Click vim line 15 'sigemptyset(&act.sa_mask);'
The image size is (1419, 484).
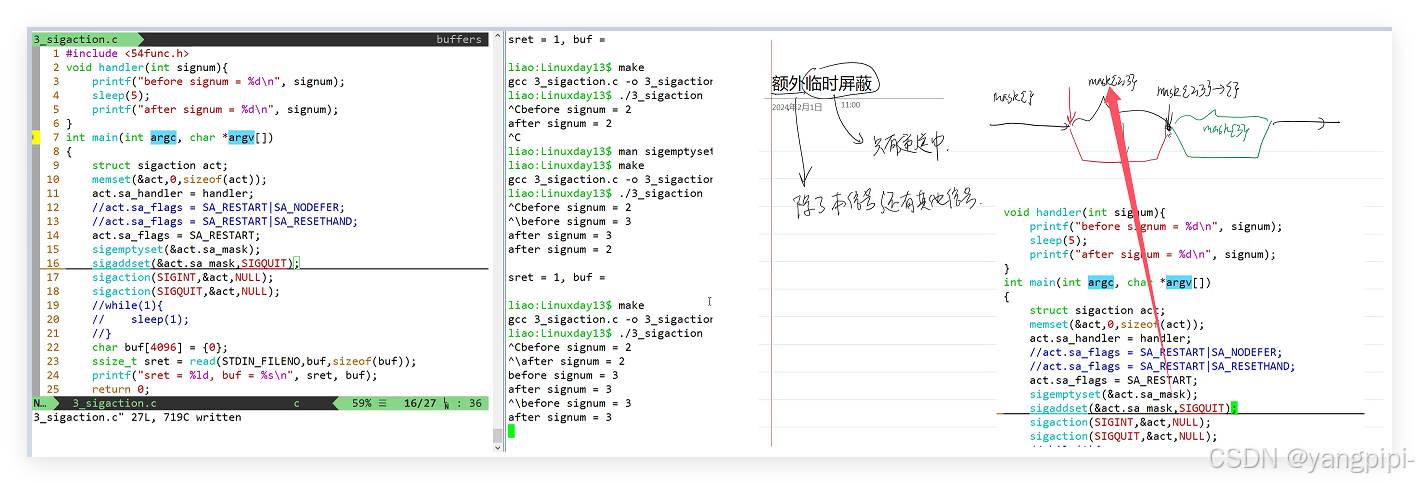(176, 250)
